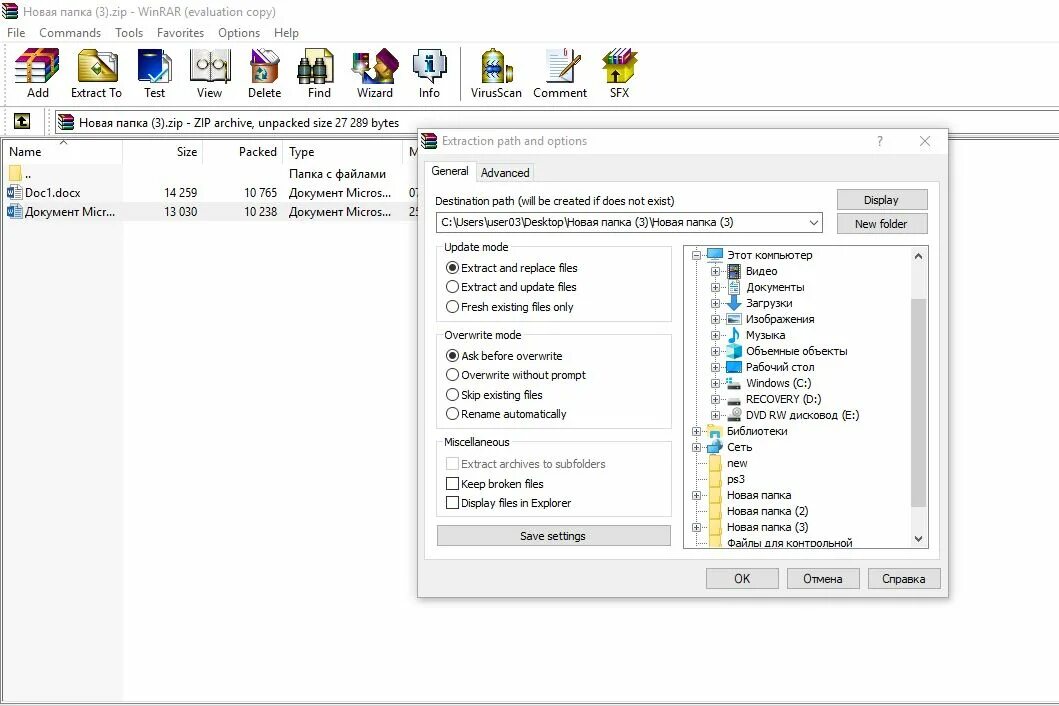Expand the Новая папка tree node
Viewport: 1059px width, 706px height.
tap(696, 495)
